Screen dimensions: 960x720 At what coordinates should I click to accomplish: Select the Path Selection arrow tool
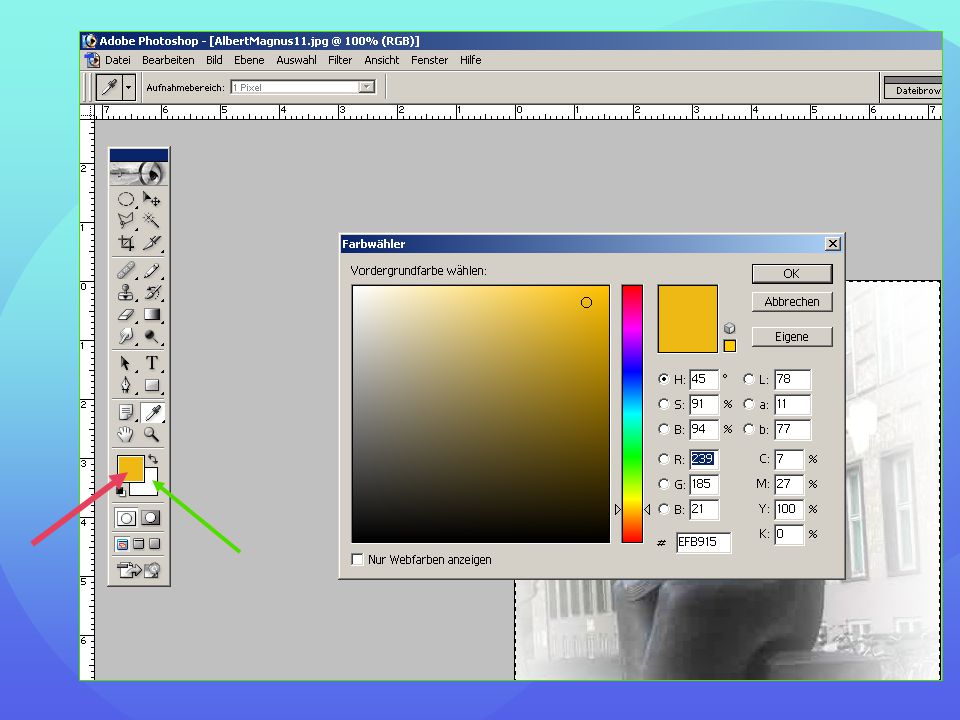[x=126, y=363]
